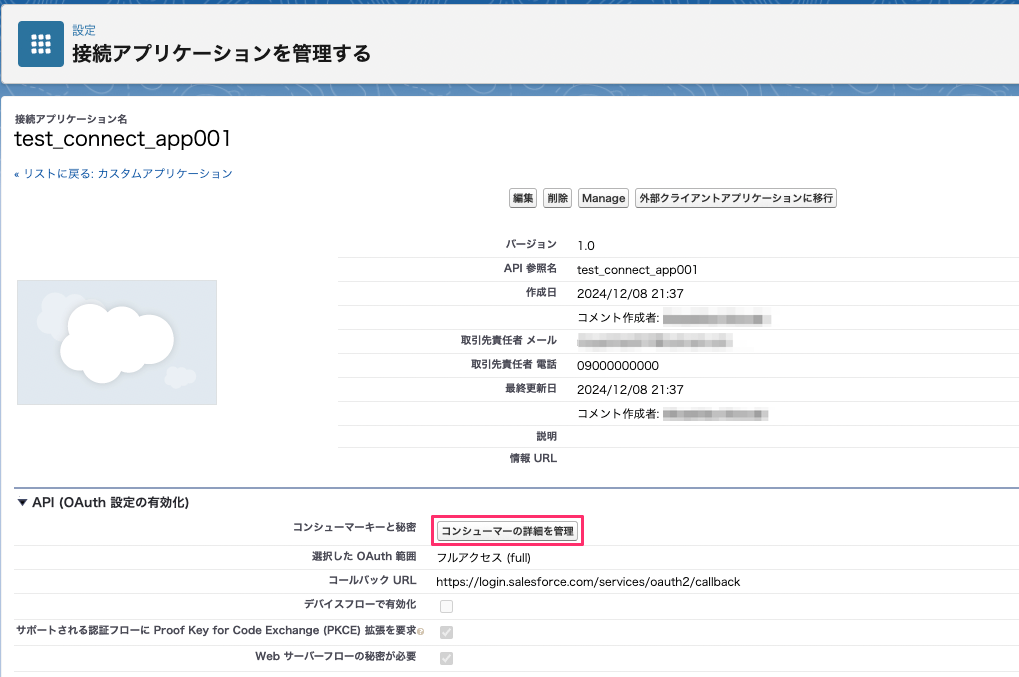This screenshot has width=1019, height=677.
Task: Click the 削除 button
Action: pos(558,198)
